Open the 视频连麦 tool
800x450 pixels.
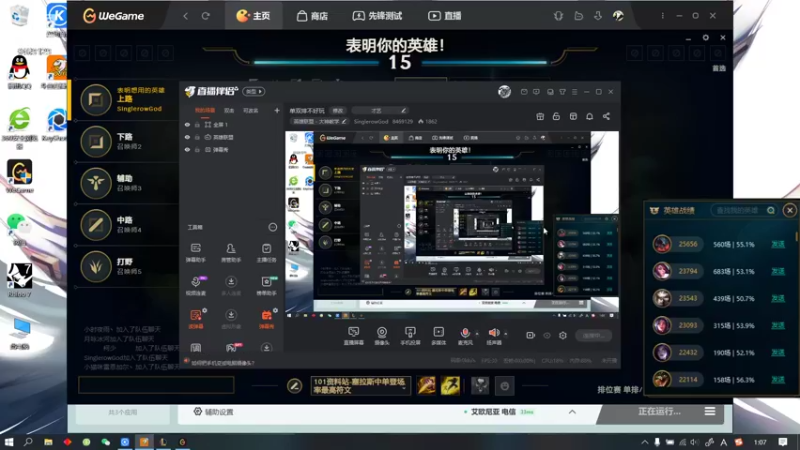(195, 286)
